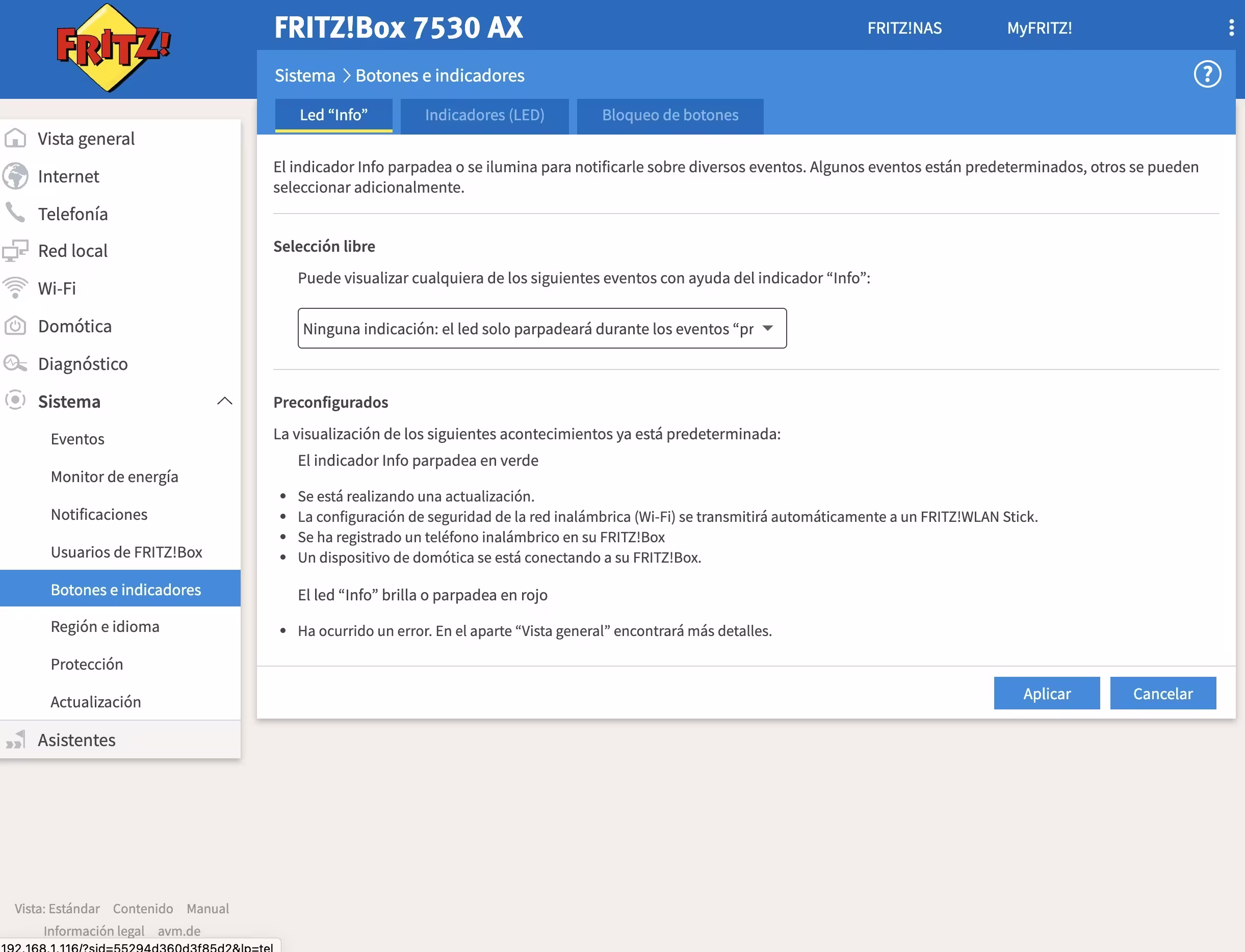Click the Domótica power icon

click(x=15, y=326)
